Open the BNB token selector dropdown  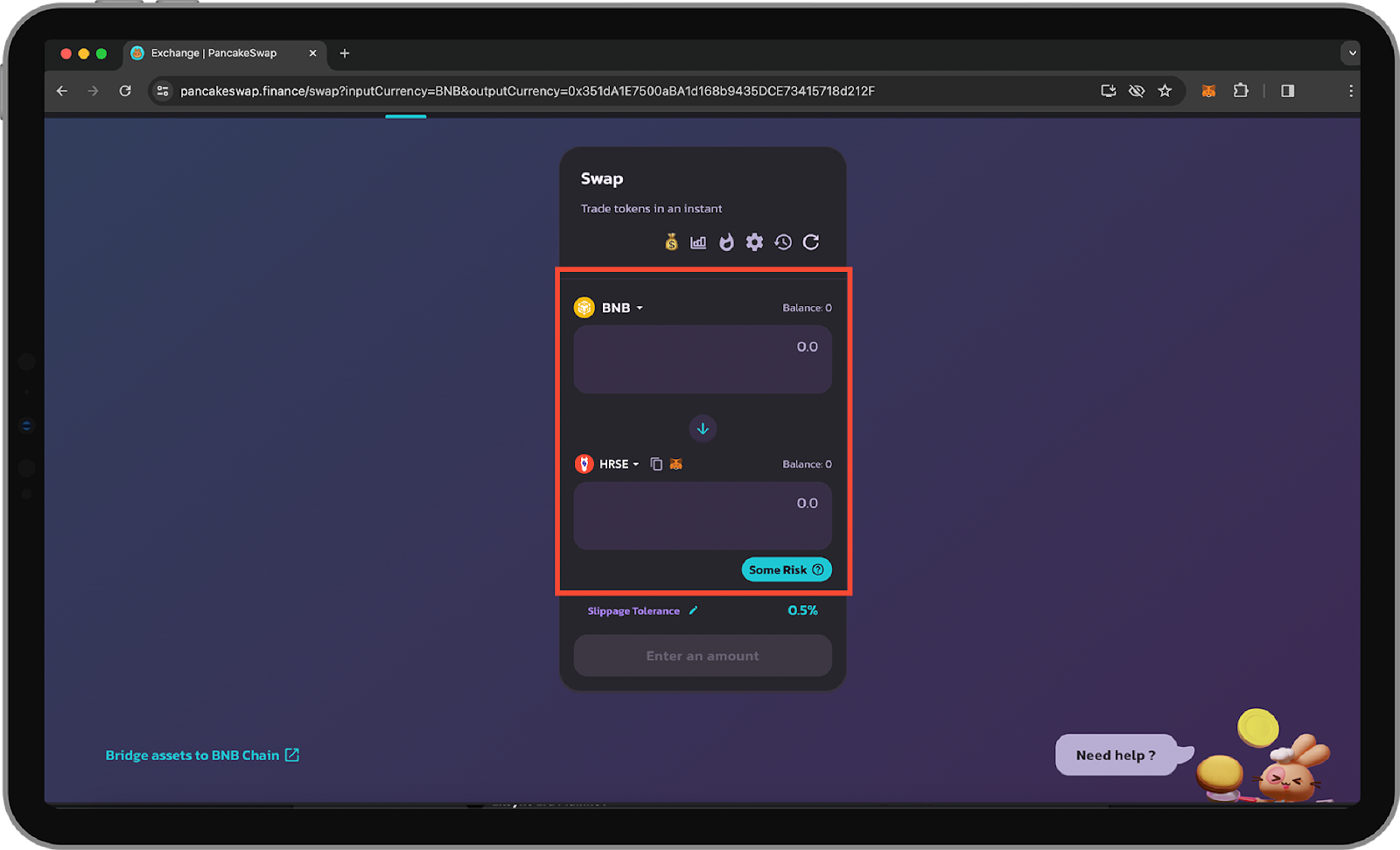[609, 308]
